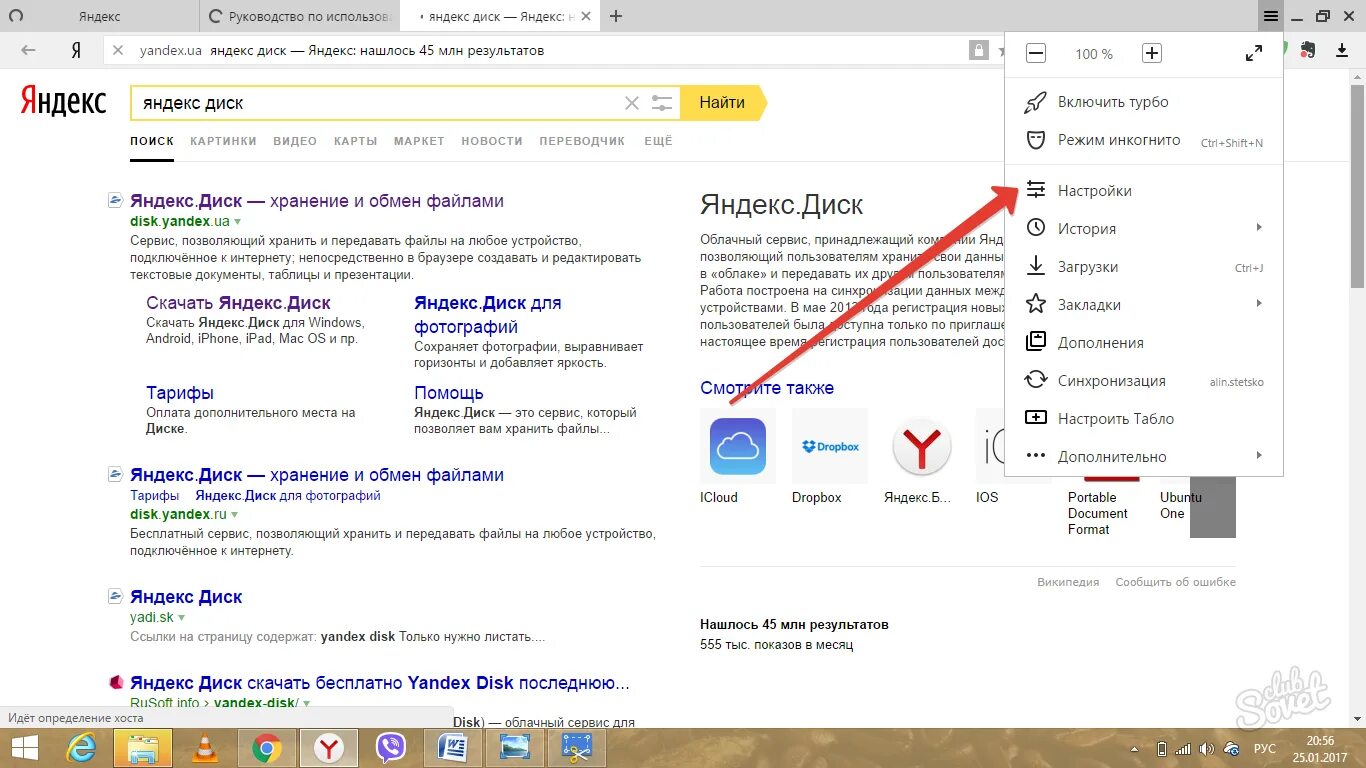Select the Переводчик search tab
This screenshot has width=1366, height=768.
[x=582, y=141]
